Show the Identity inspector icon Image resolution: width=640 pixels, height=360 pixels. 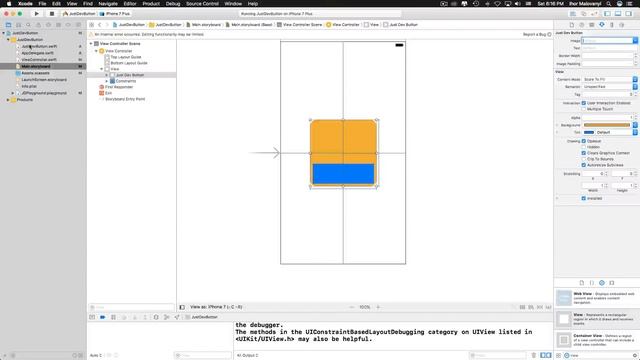click(x=592, y=25)
